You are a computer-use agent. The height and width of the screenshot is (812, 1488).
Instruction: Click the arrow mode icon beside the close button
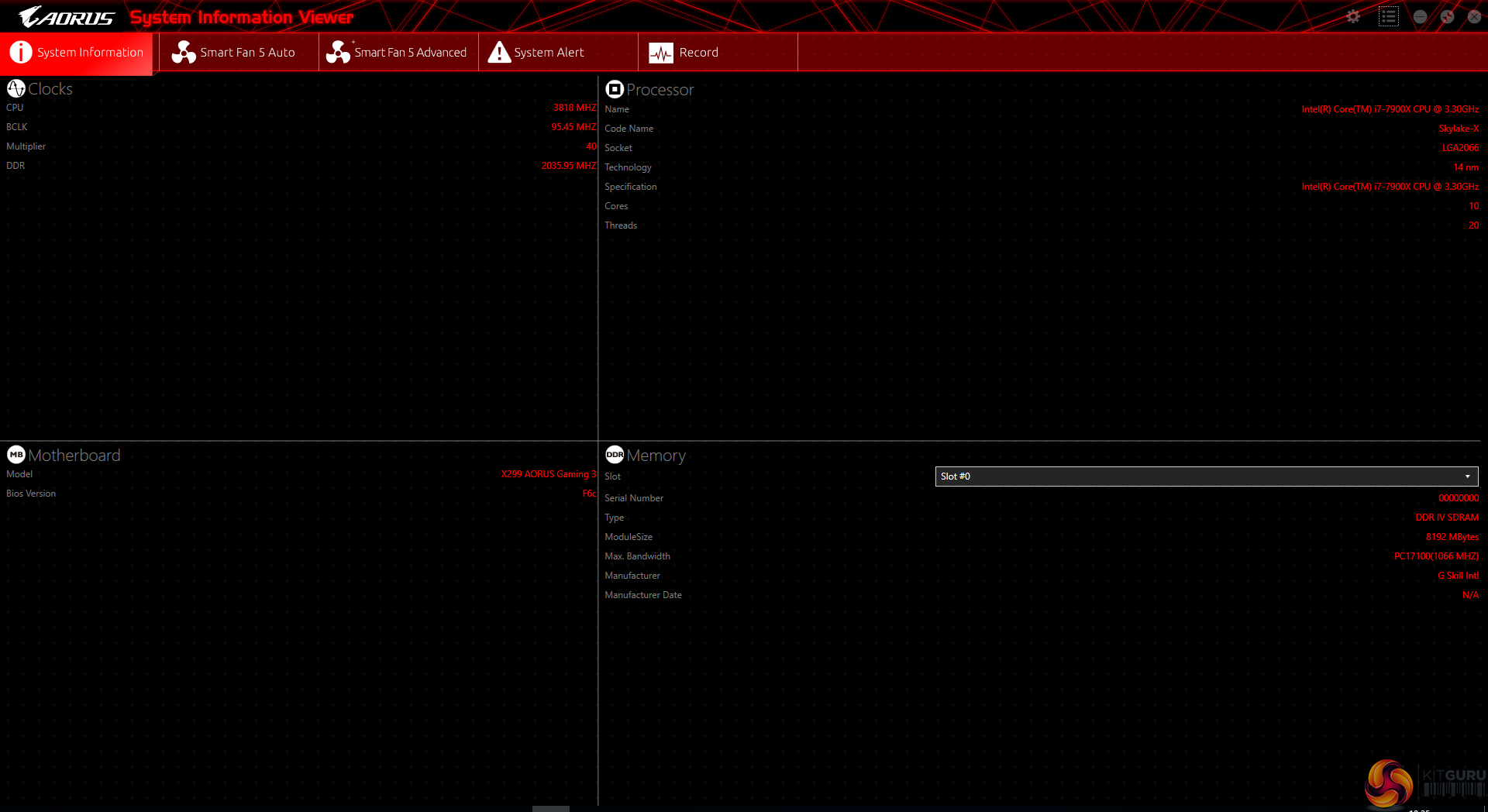click(1447, 16)
